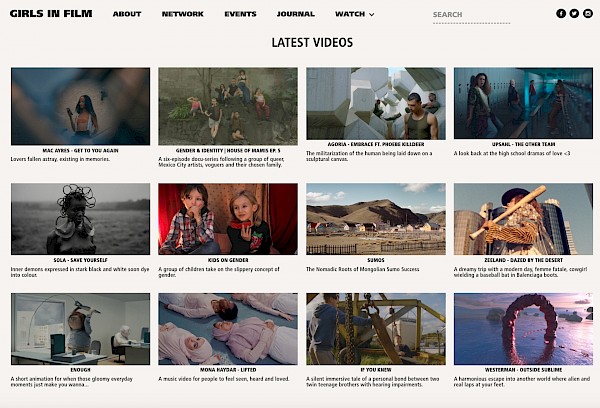
Task: Expand the Watch dropdown menu
Action: 355,14
